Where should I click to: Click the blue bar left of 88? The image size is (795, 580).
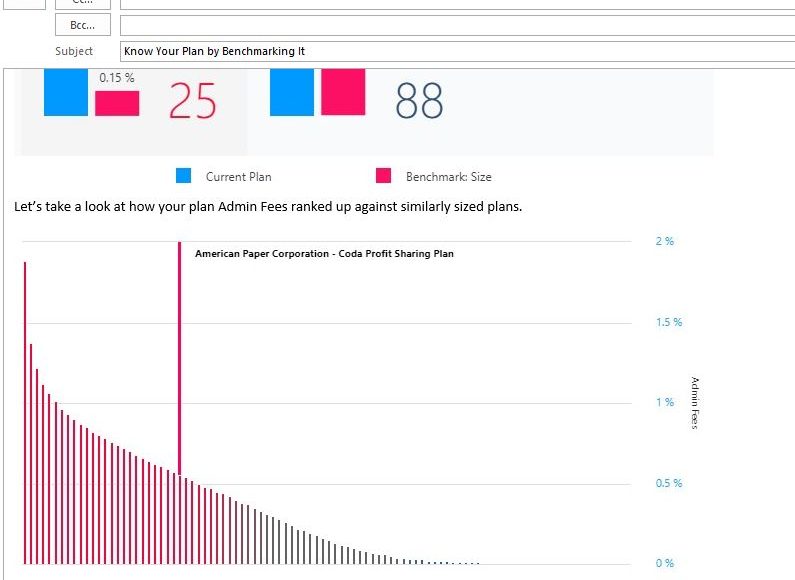(292, 92)
